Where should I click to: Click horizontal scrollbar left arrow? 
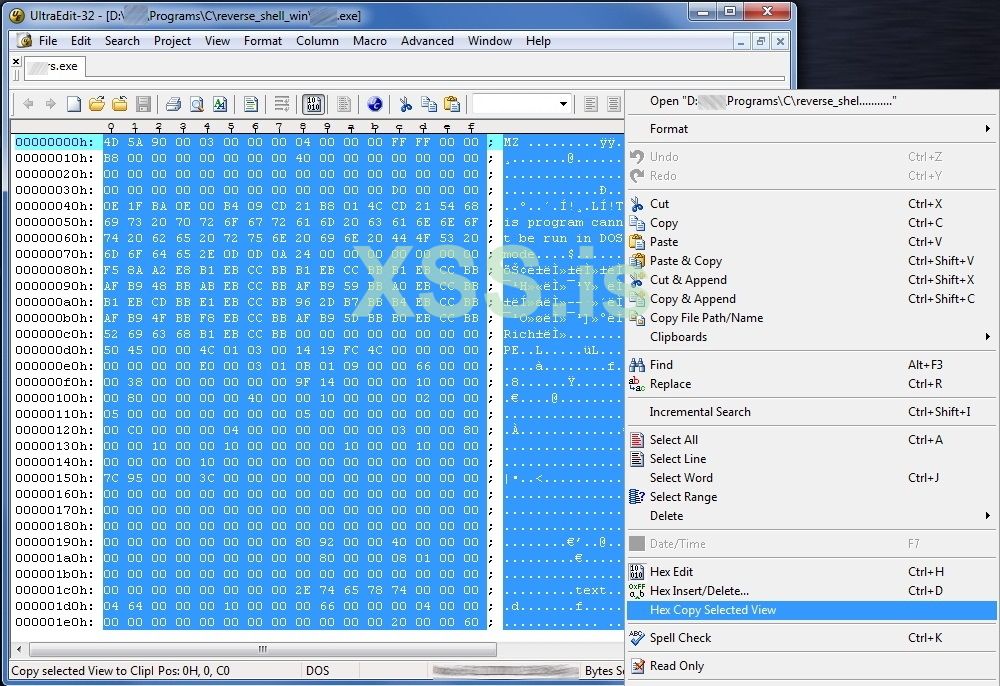[19, 649]
